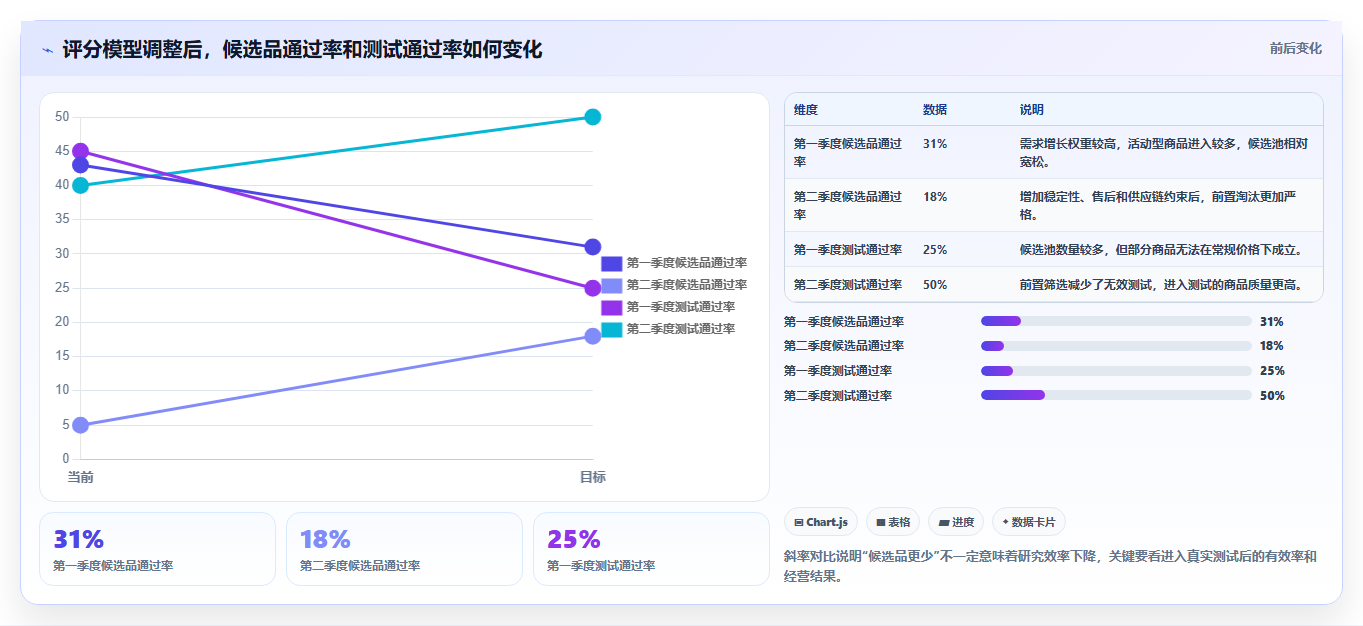Viewport: 1363px width, 626px height.
Task: Click the indigo data point at 43
Action: (x=81, y=165)
